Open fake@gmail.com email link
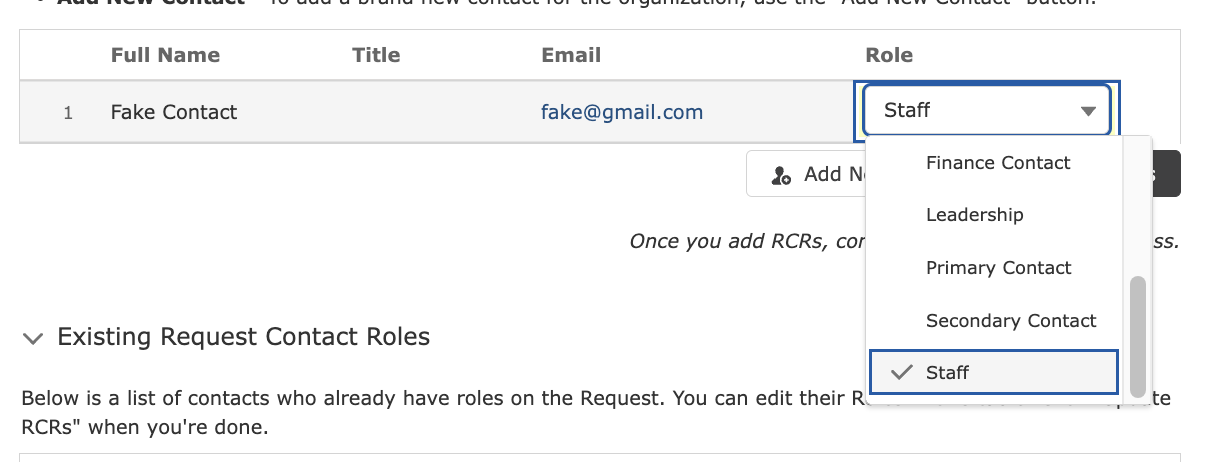Screen dimensions: 1214x462 (x=622, y=112)
